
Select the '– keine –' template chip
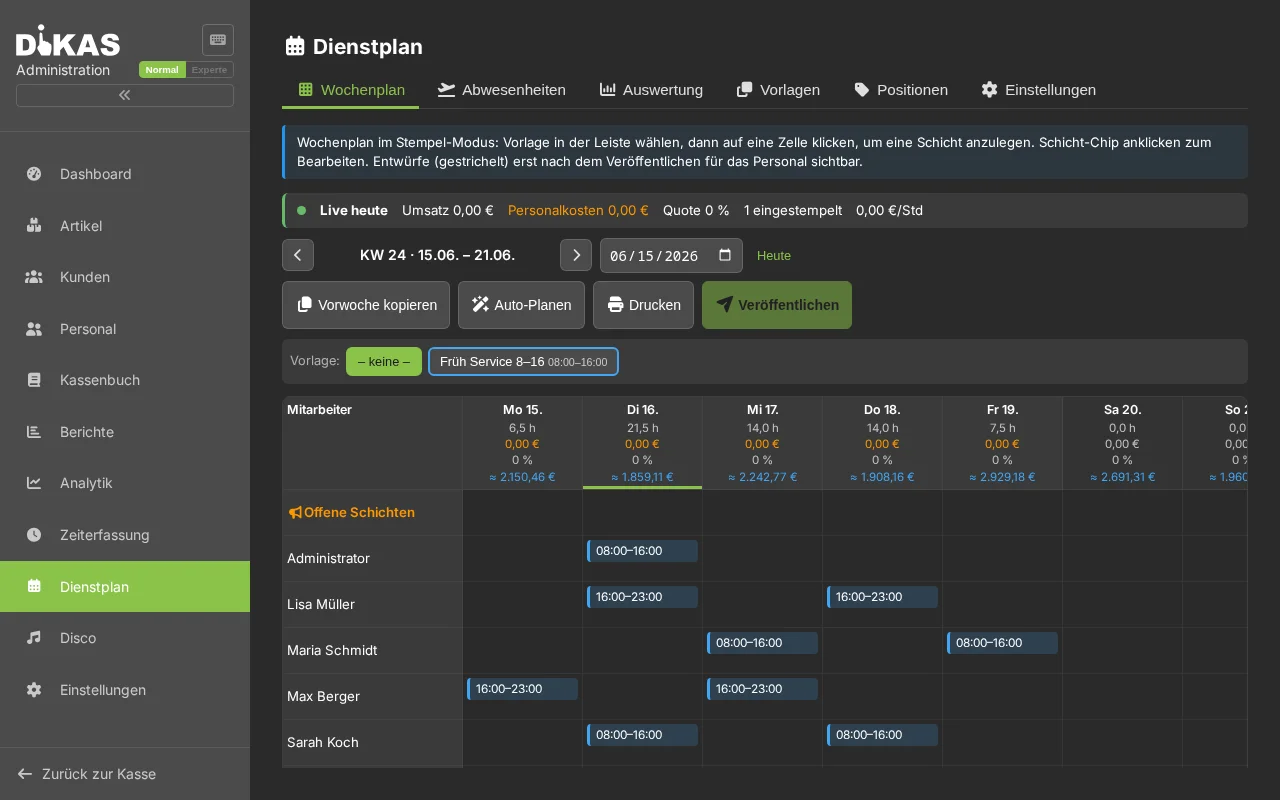click(384, 361)
